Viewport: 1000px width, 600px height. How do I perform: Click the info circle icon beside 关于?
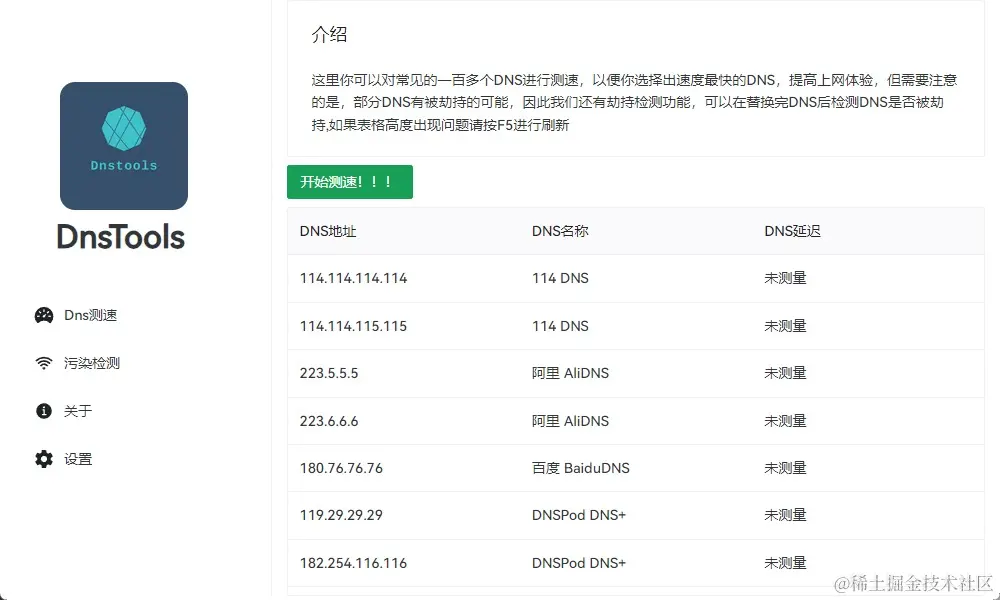point(44,411)
